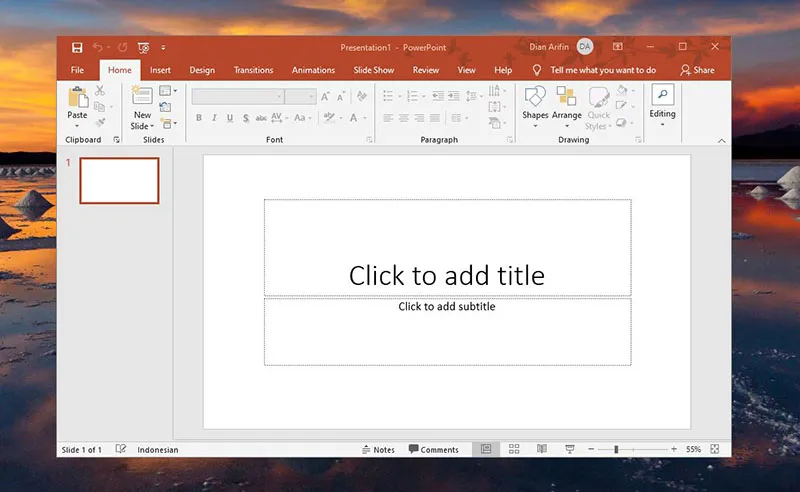Add a slide with the New Slide icon
The height and width of the screenshot is (492, 800).
click(142, 97)
